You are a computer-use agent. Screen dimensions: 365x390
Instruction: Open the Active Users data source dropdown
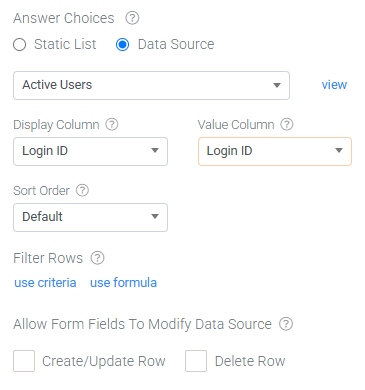coord(151,85)
